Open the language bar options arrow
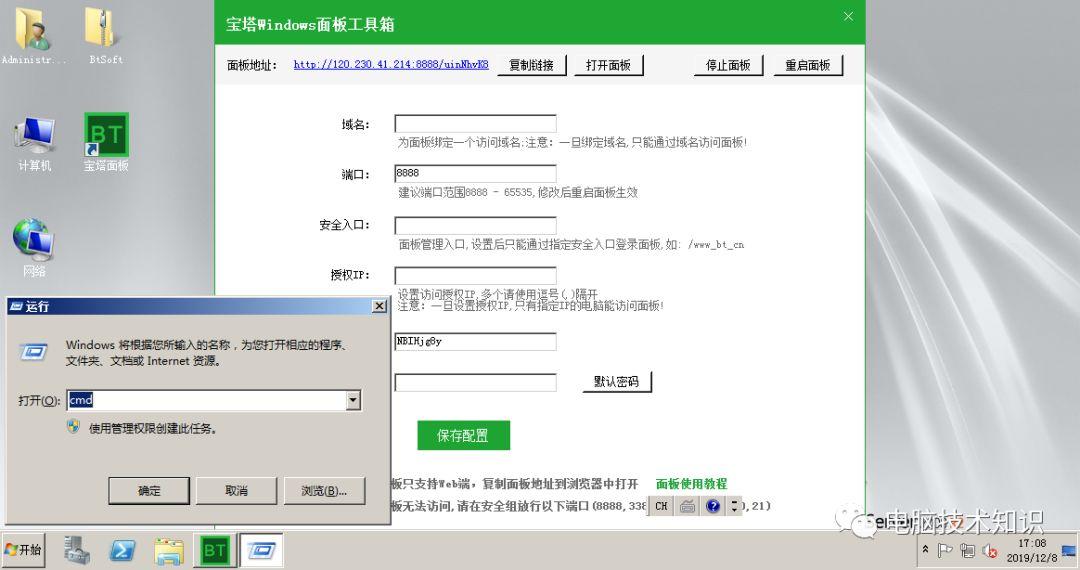This screenshot has height=570, width=1080. pyautogui.click(x=734, y=506)
